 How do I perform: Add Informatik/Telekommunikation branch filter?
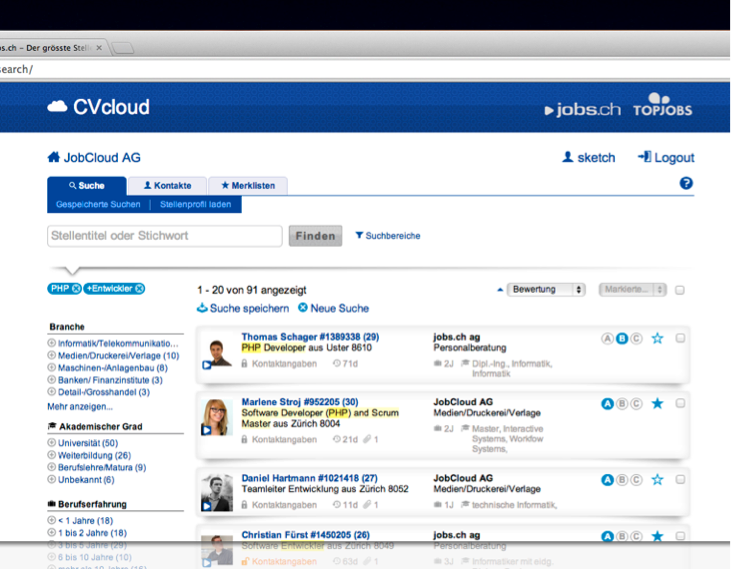pos(113,343)
